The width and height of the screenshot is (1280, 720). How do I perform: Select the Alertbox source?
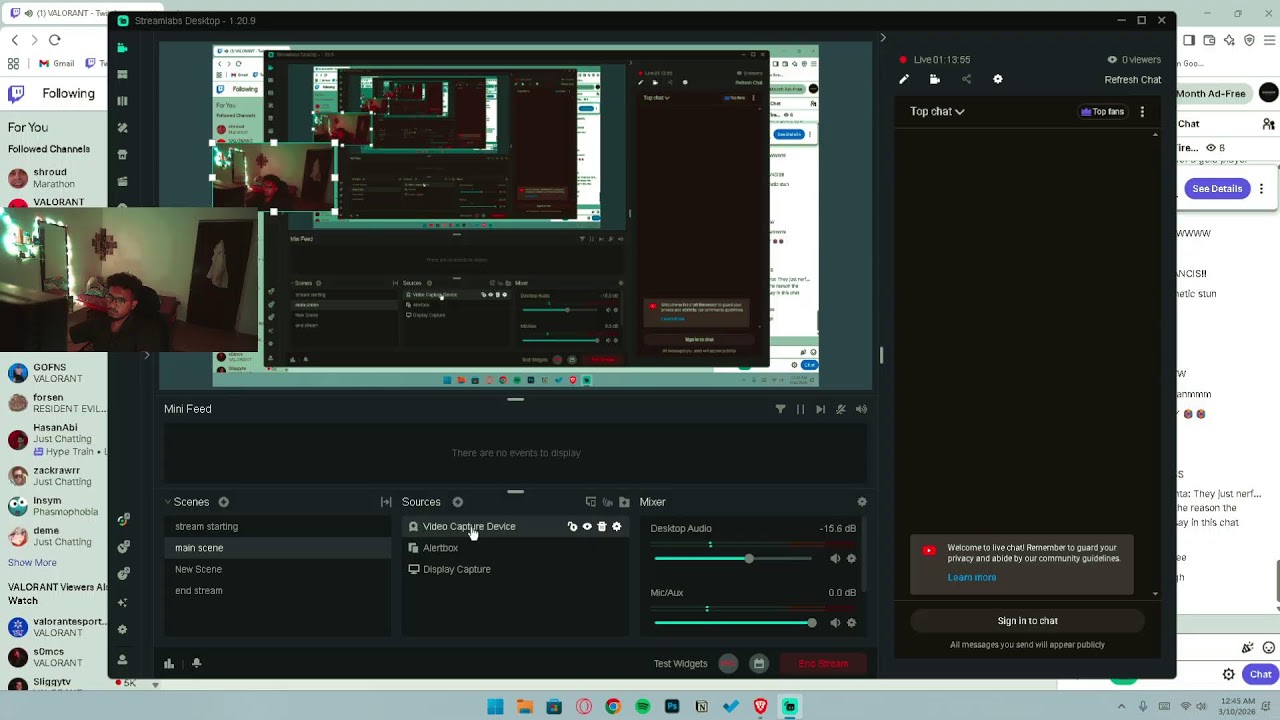click(514, 548)
